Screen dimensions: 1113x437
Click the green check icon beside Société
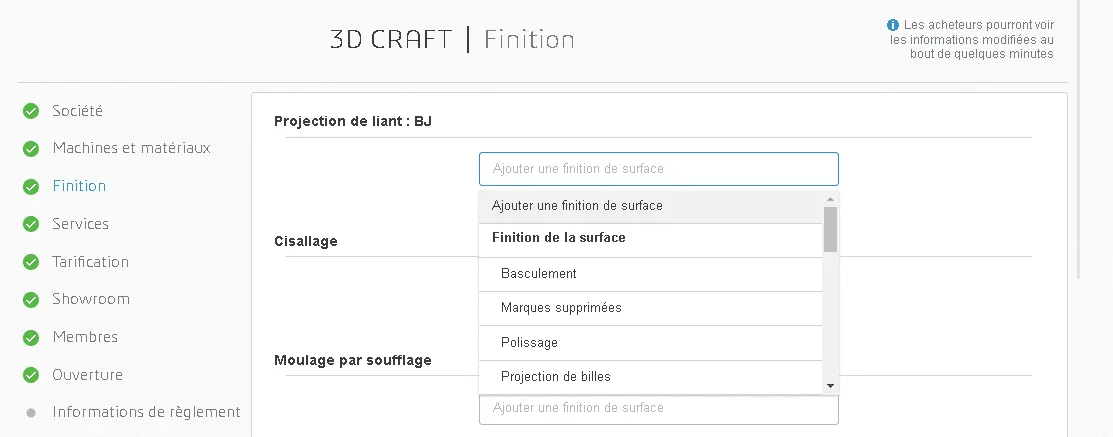point(31,111)
